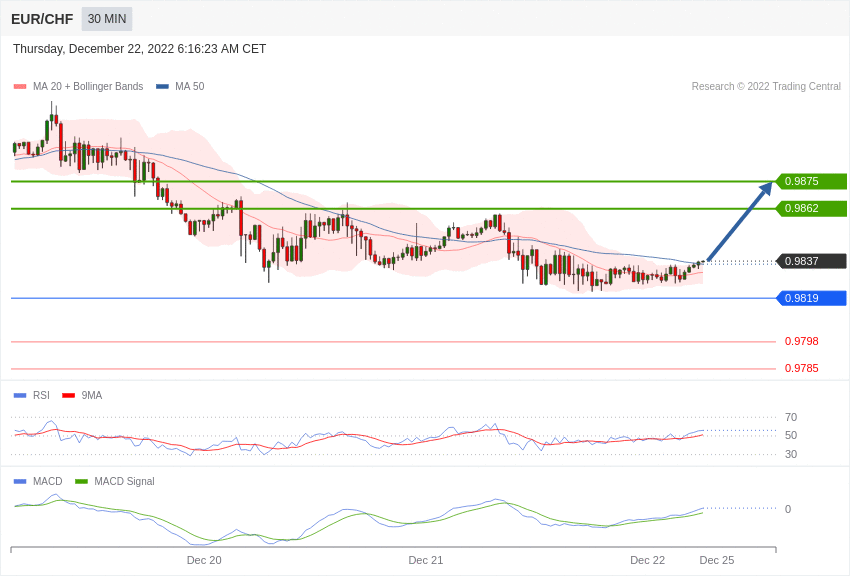Screen dimensions: 850x576
Task: Click the RSI legend swatch
Action: (x=20, y=396)
